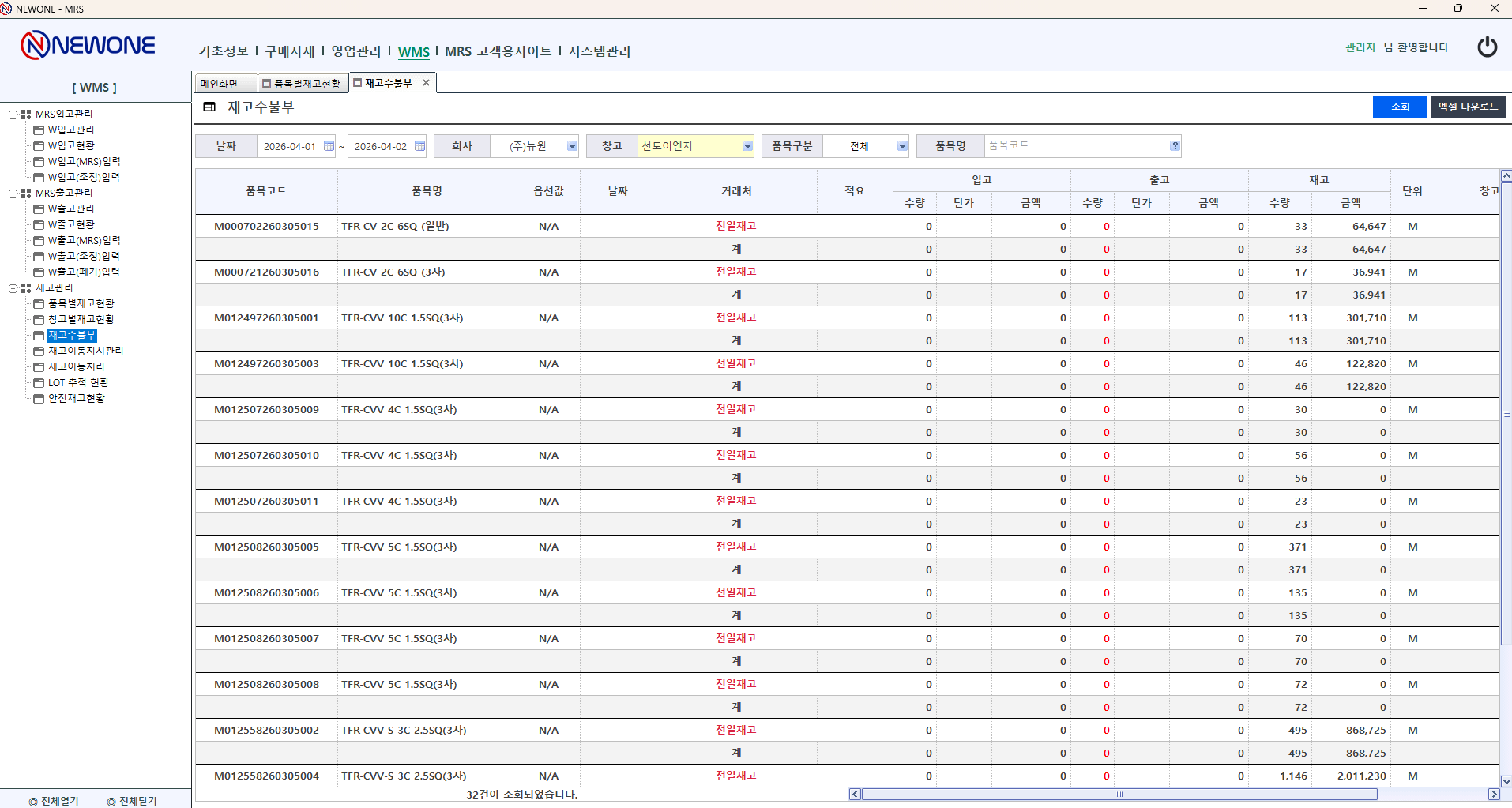Open the 구매자재 menu

pos(289,51)
